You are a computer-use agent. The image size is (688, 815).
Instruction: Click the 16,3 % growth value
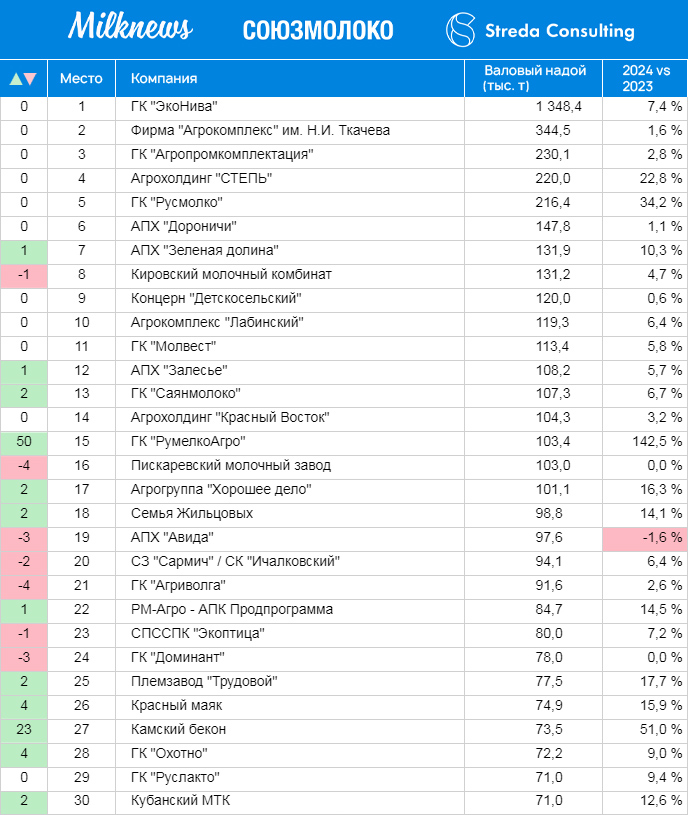coord(660,489)
